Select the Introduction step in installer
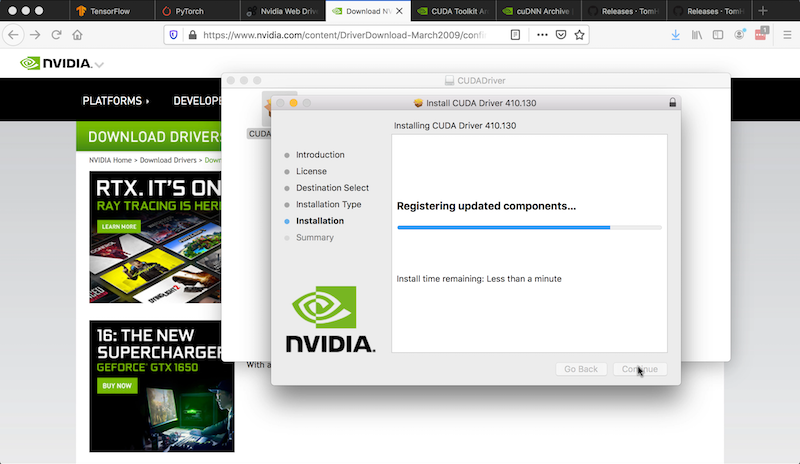This screenshot has height=464, width=800. [x=320, y=155]
